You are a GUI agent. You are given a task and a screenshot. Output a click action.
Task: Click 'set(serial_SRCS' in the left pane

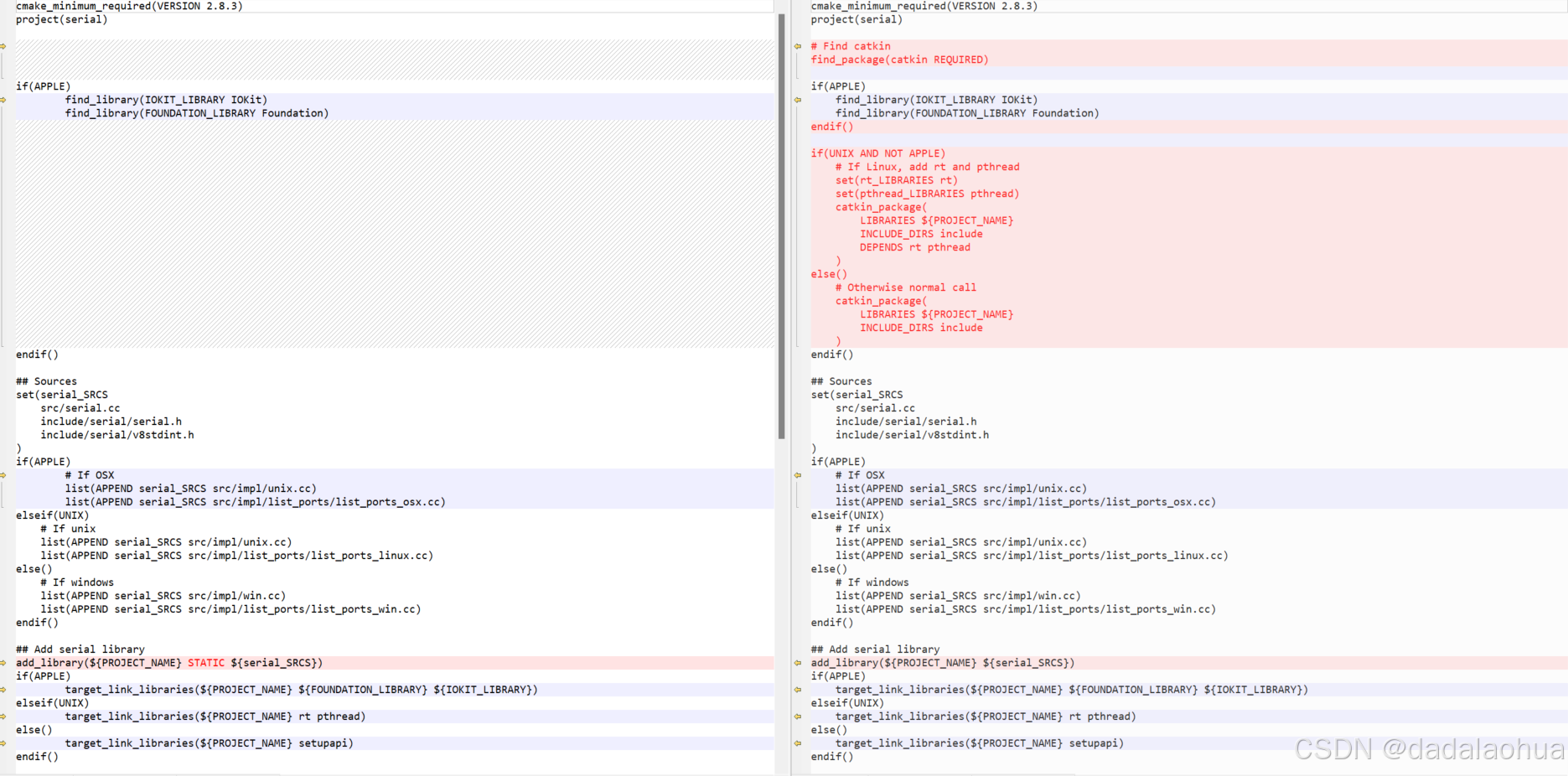point(62,395)
